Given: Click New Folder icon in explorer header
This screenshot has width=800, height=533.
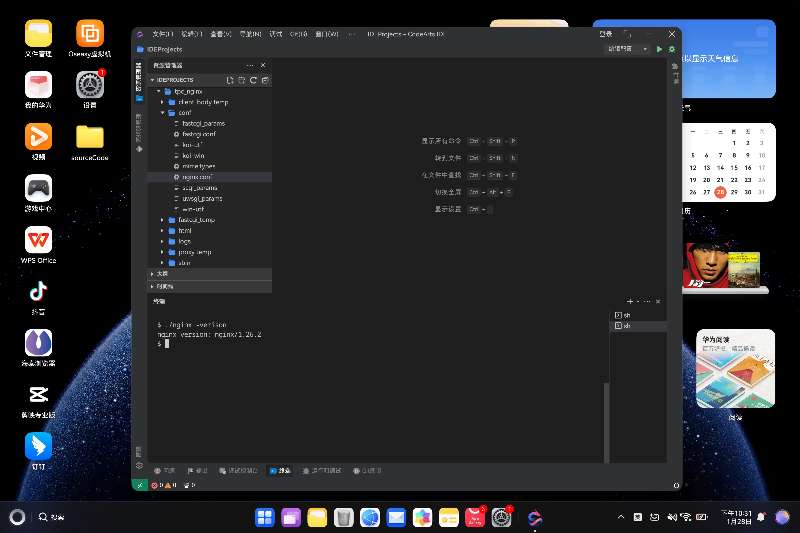Looking at the screenshot, I should tap(242, 80).
